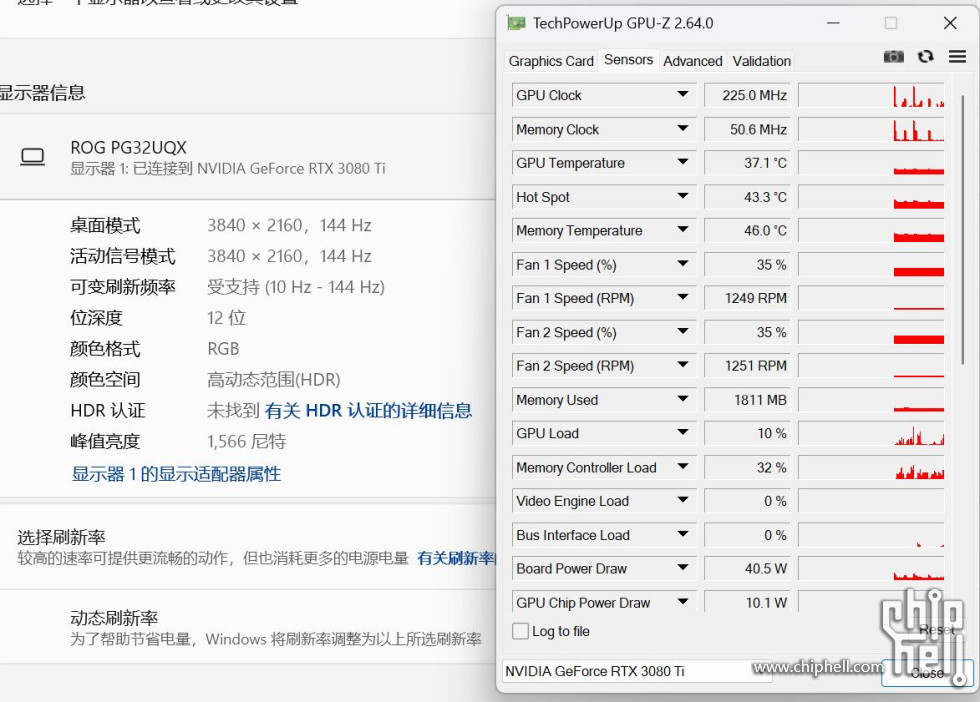Minimize the GPU-Z window

coord(833,23)
